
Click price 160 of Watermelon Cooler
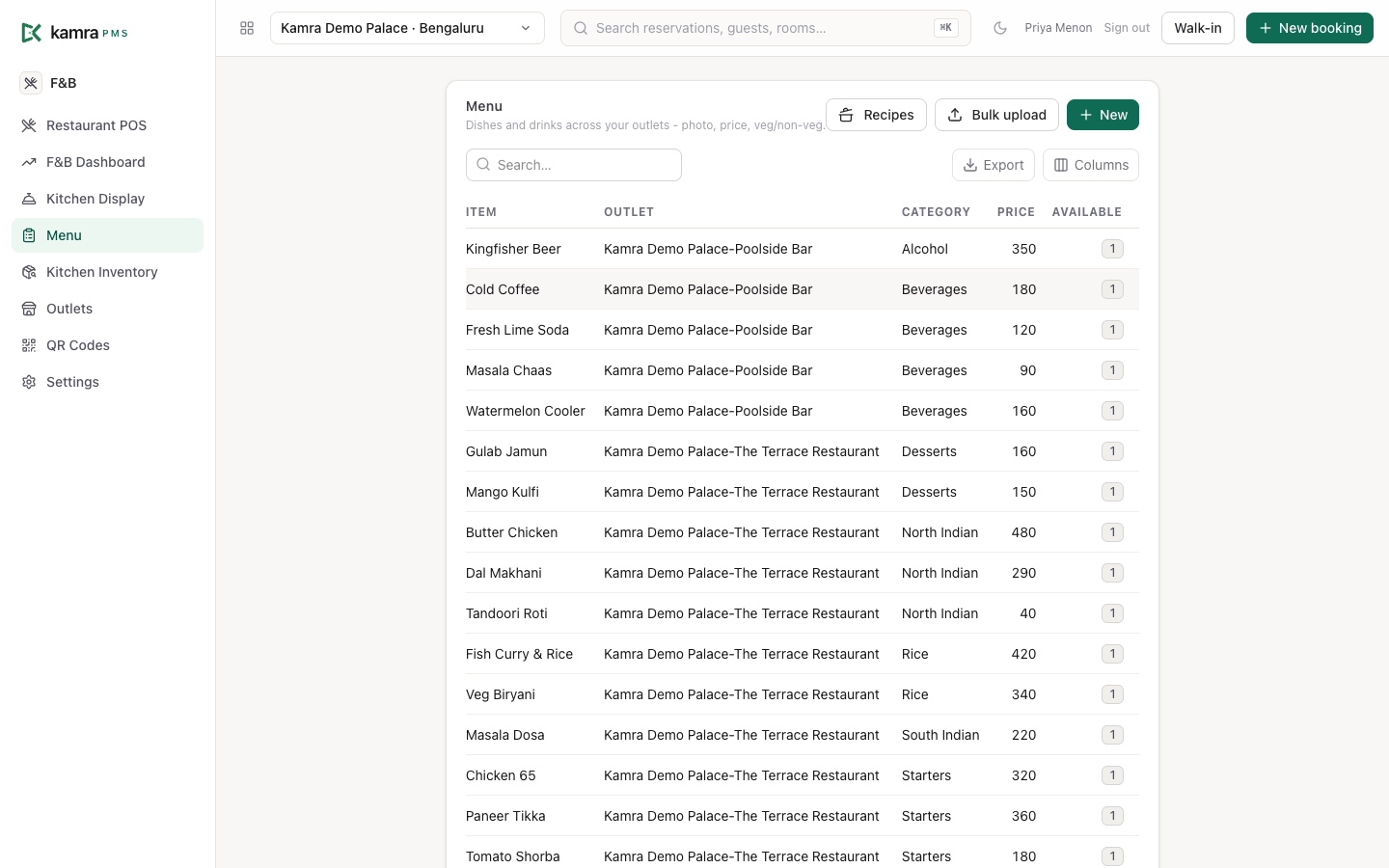click(x=1023, y=411)
